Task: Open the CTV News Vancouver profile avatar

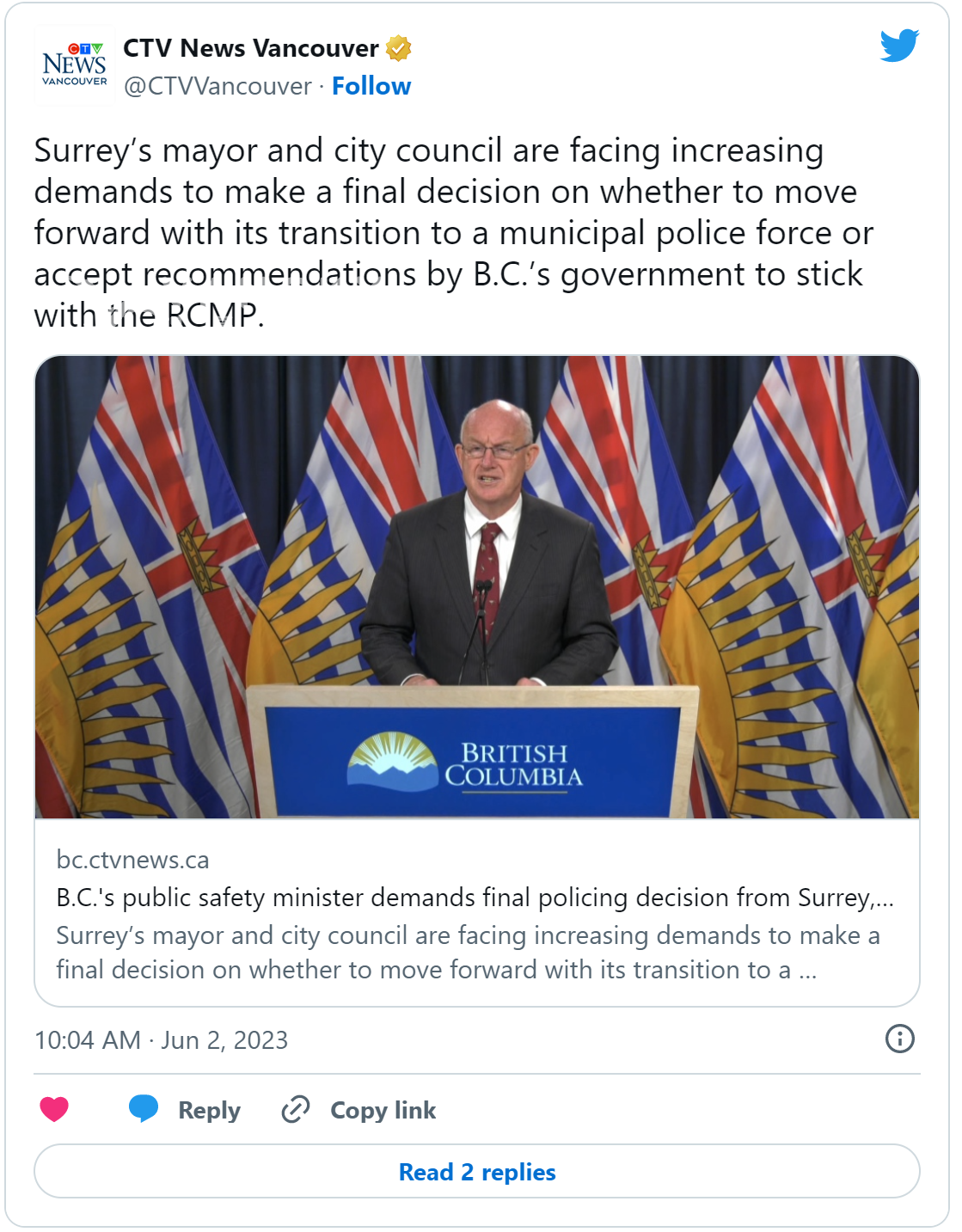Action: [75, 65]
